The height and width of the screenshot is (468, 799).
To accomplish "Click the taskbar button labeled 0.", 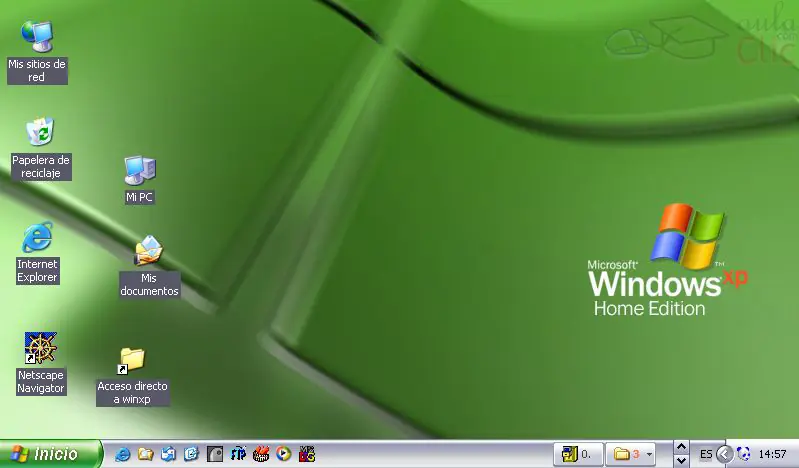I will (578, 454).
